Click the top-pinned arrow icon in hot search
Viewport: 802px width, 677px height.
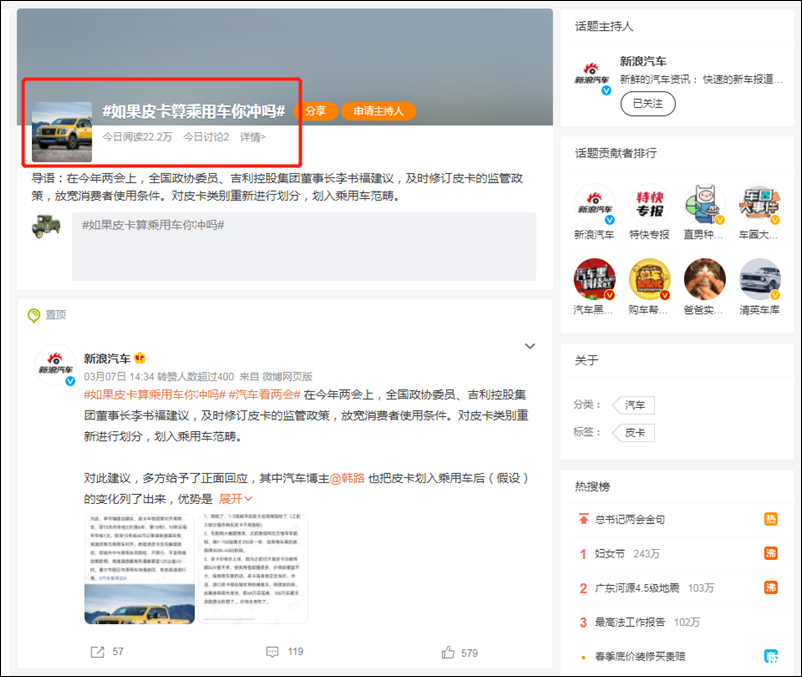583,519
